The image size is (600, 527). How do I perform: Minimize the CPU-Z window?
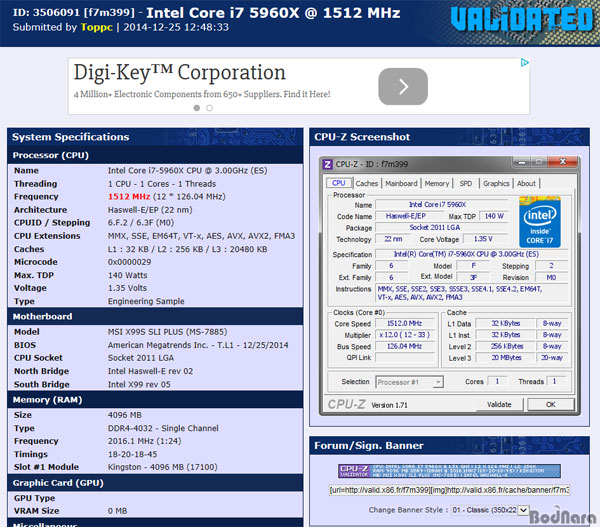[521, 162]
